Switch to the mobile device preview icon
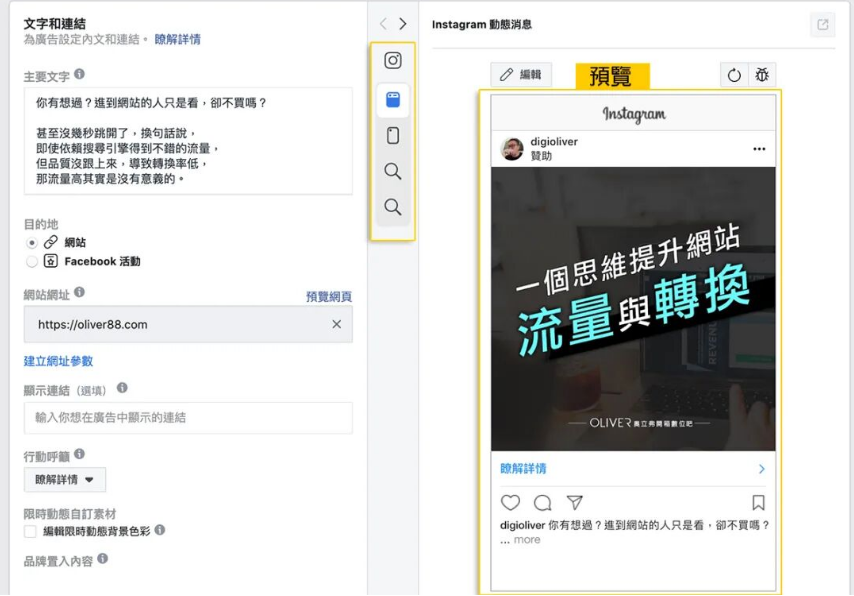The height and width of the screenshot is (596, 854). [x=392, y=135]
